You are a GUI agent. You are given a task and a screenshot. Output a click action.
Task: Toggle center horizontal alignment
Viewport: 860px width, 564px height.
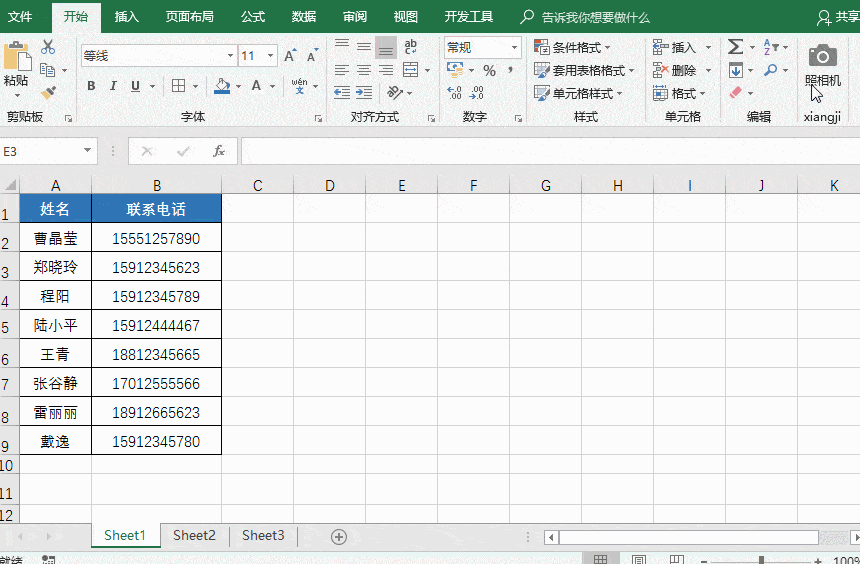pyautogui.click(x=364, y=71)
